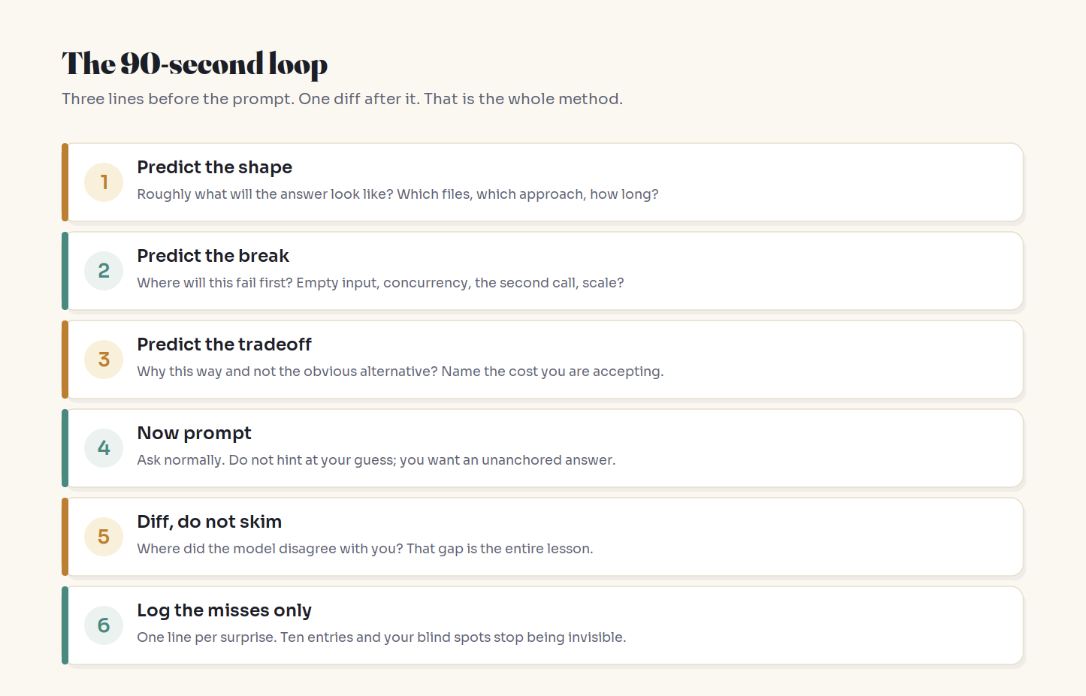Image resolution: width=1086 pixels, height=696 pixels.
Task: Click the subtitle 'Three lines before the prompt'
Action: pyautogui.click(x=342, y=99)
